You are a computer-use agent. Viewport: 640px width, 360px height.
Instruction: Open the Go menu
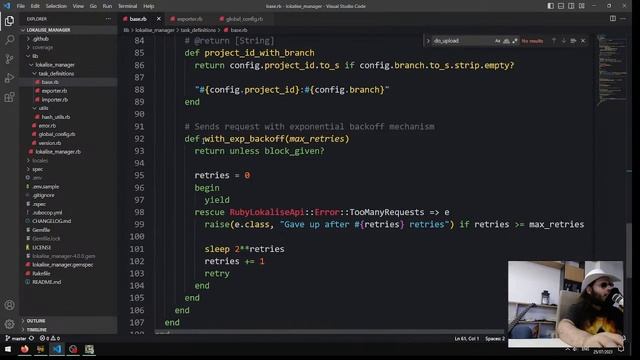93,6
